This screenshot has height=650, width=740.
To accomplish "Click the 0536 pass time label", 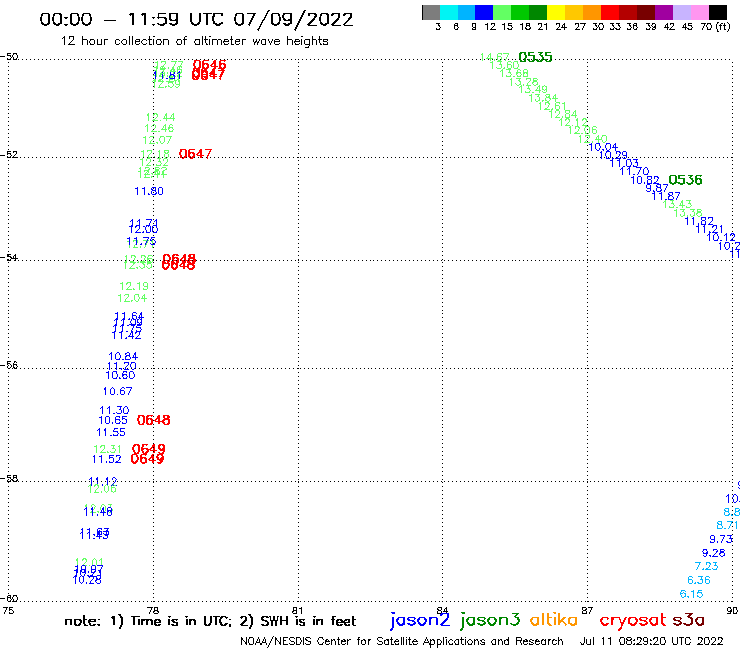I will [x=685, y=180].
